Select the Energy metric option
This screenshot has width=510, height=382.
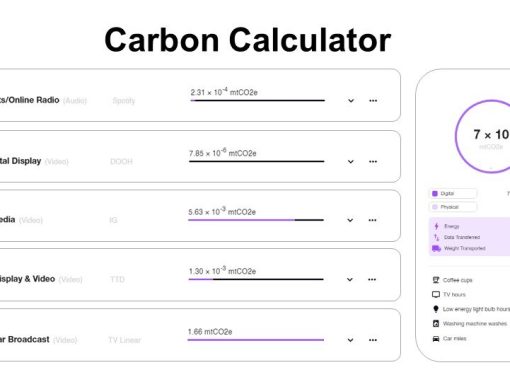(x=447, y=226)
